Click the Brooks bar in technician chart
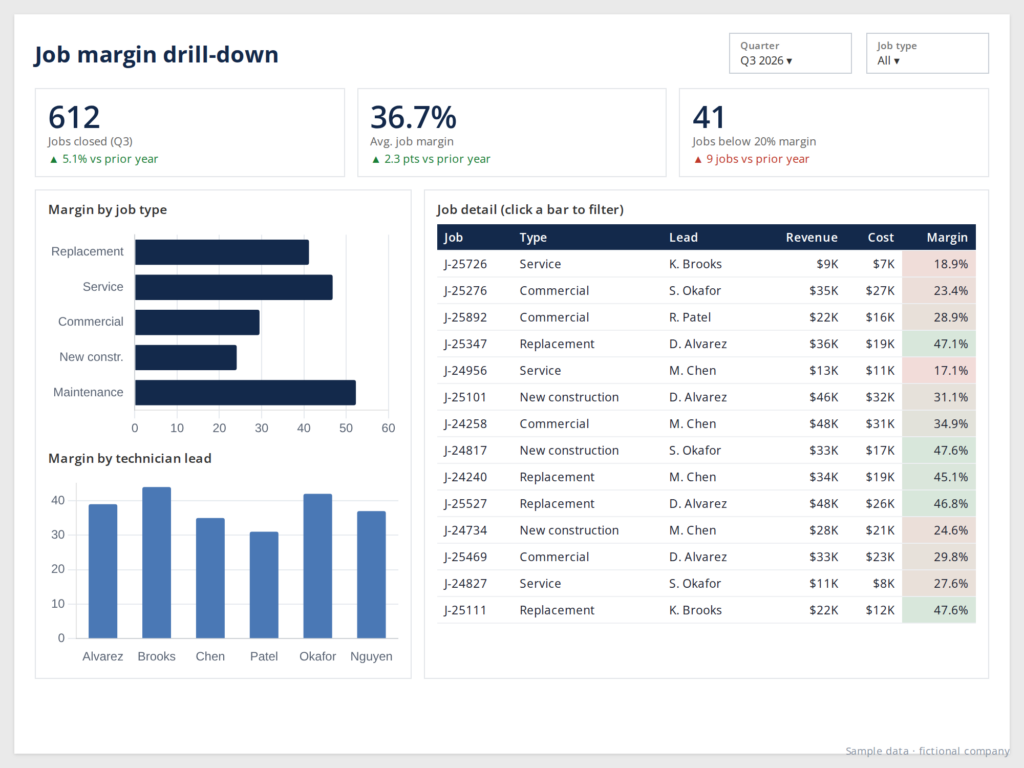 tap(157, 563)
